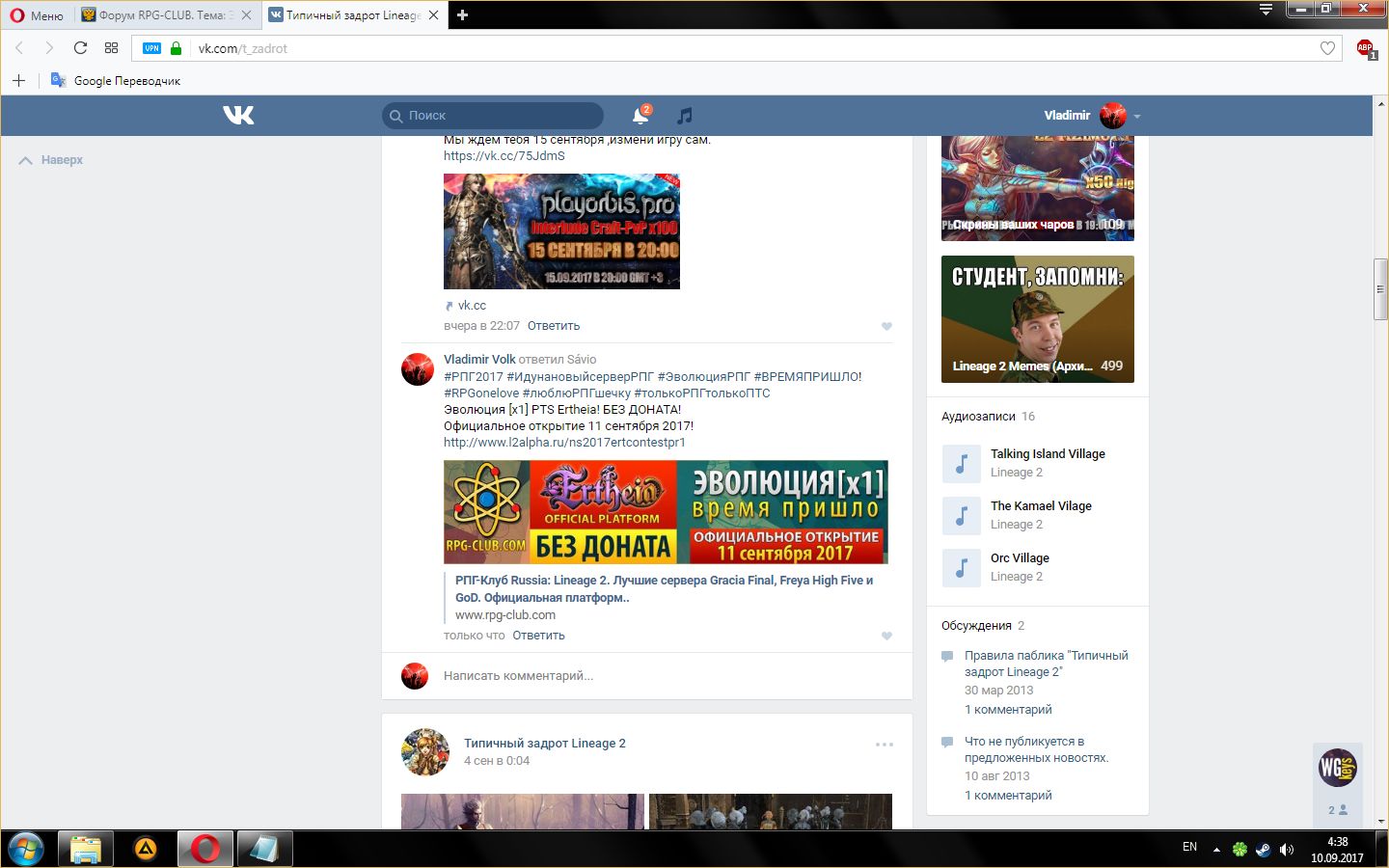Click the Opera forward arrow

coord(49,48)
